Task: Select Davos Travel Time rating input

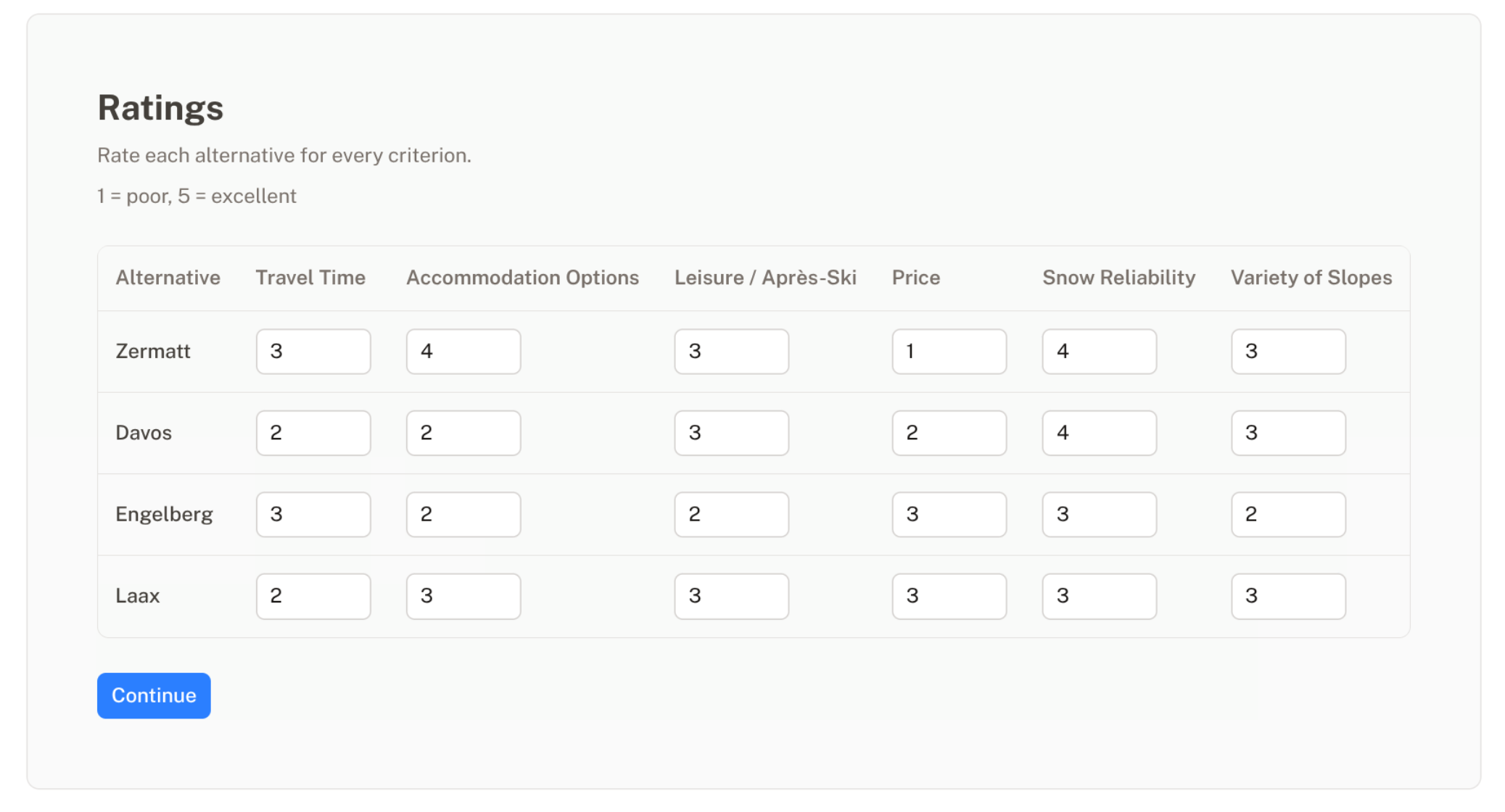Action: (313, 433)
